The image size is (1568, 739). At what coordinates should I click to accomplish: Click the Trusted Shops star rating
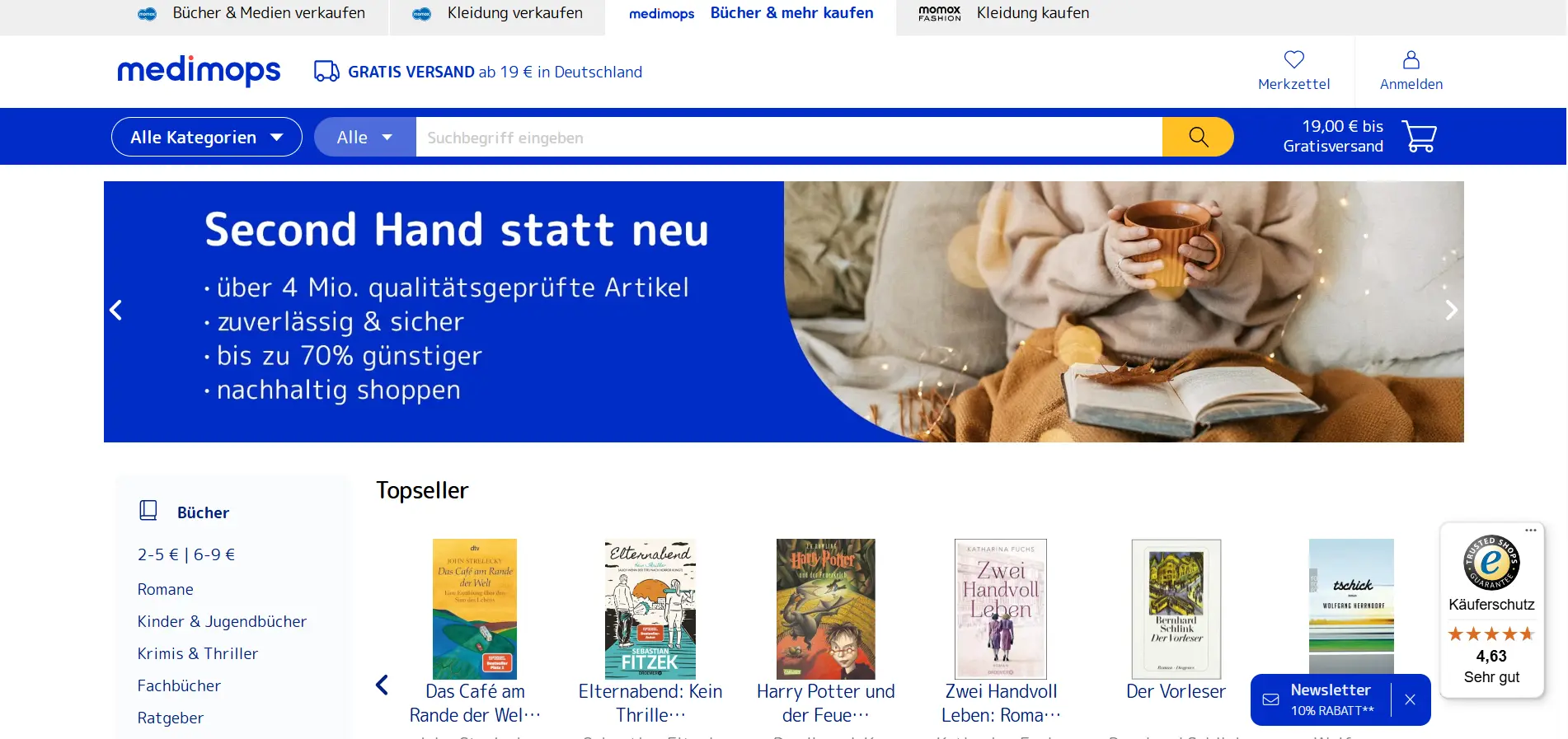click(x=1491, y=634)
